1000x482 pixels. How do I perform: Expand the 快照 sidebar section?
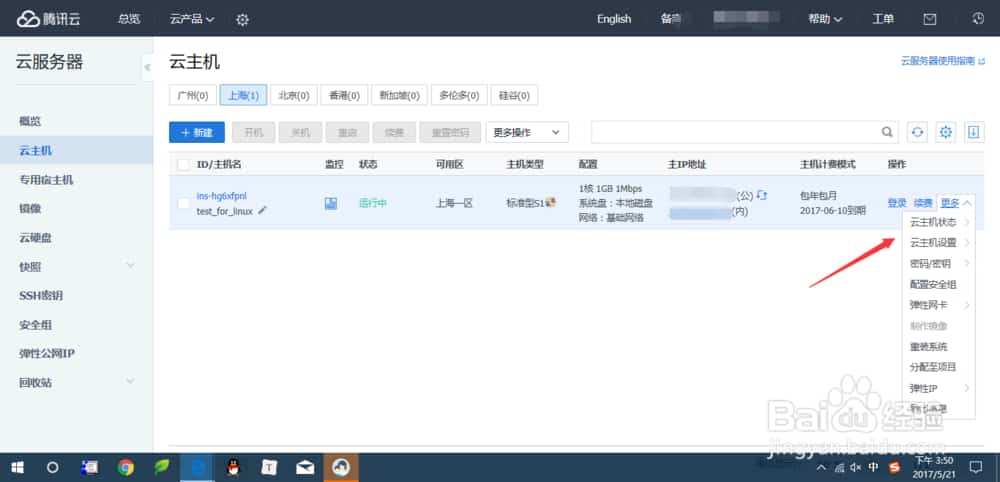(x=130, y=266)
